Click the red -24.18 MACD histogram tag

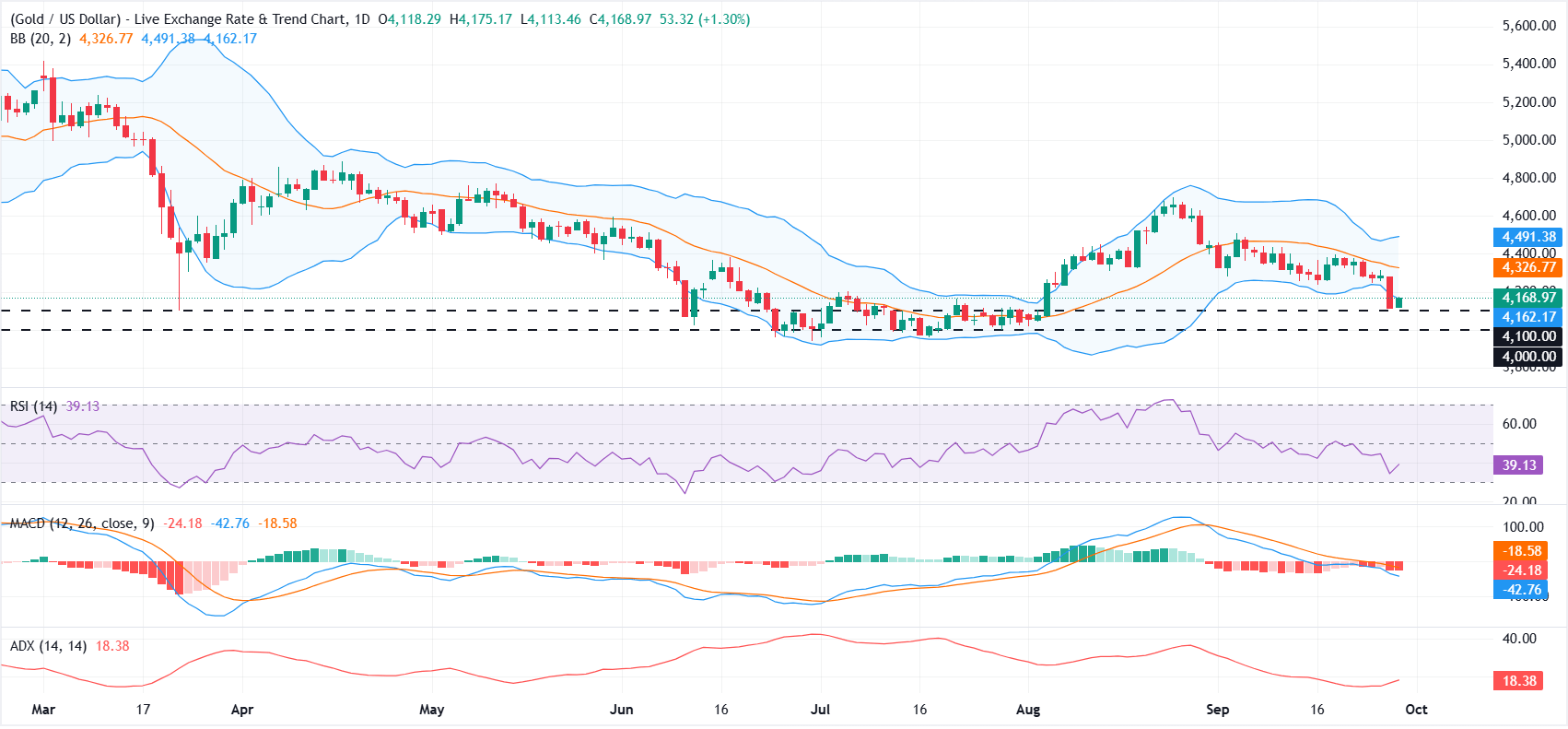1521,570
